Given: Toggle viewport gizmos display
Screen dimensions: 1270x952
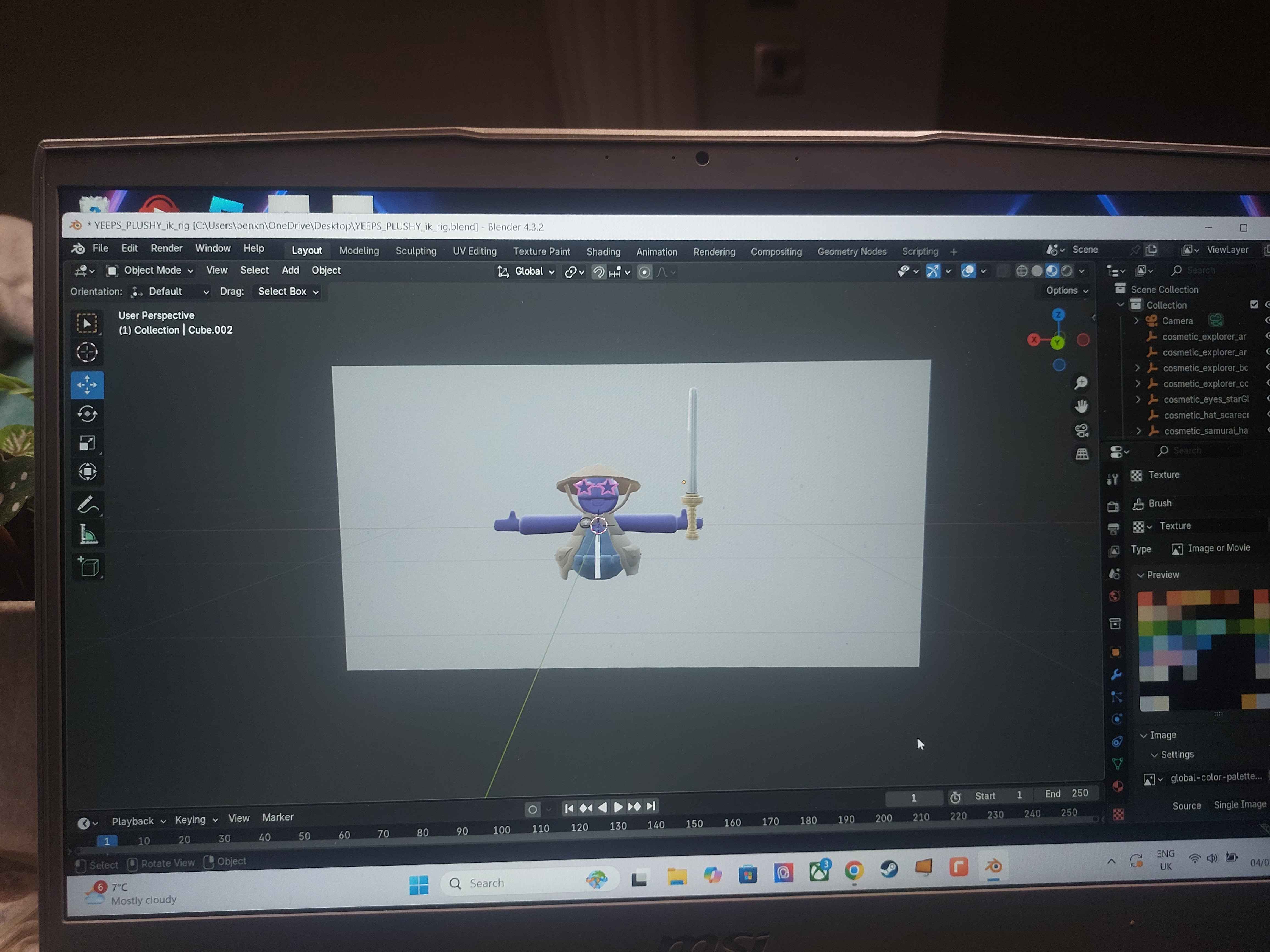Looking at the screenshot, I should coord(933,271).
